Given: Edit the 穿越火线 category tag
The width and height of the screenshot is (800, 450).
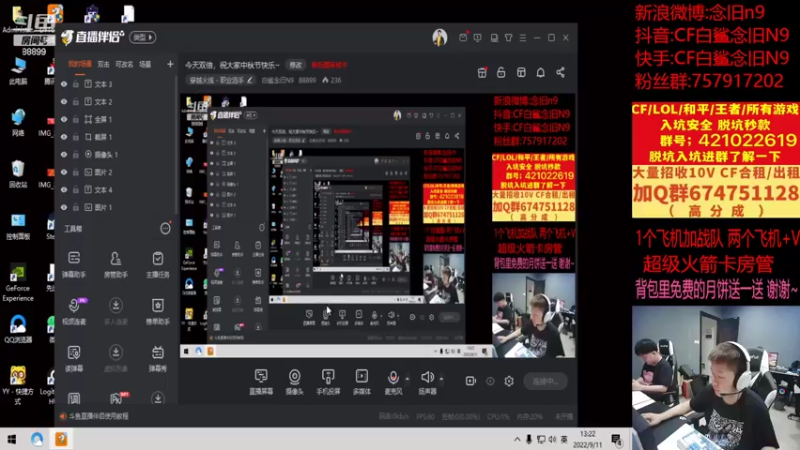Looking at the screenshot, I should pos(221,80).
